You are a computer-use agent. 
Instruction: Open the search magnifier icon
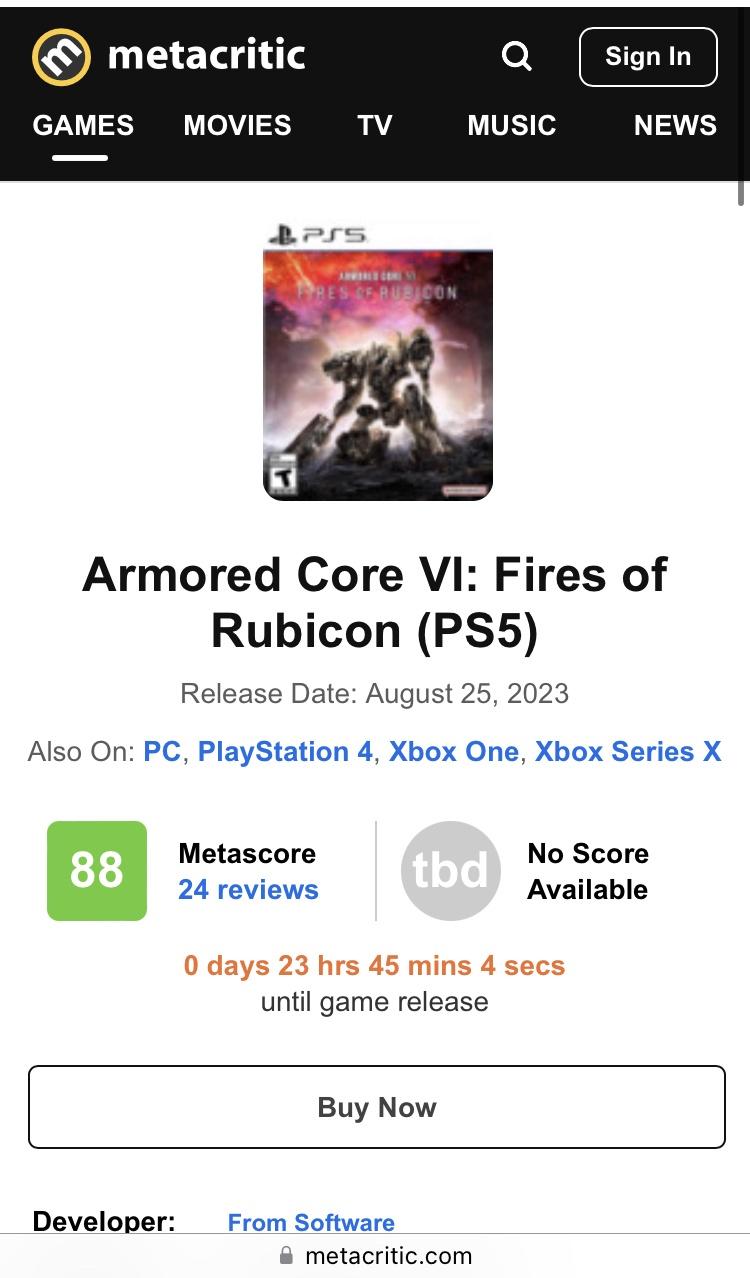click(516, 57)
